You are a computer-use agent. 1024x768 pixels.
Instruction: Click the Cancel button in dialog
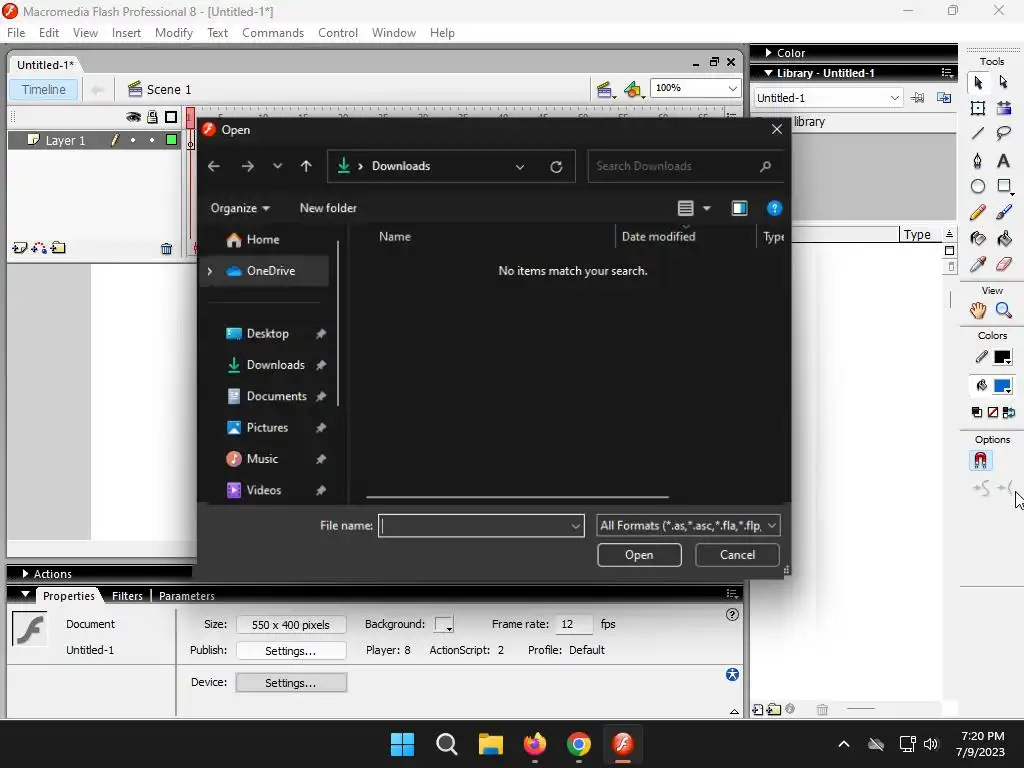coord(737,555)
